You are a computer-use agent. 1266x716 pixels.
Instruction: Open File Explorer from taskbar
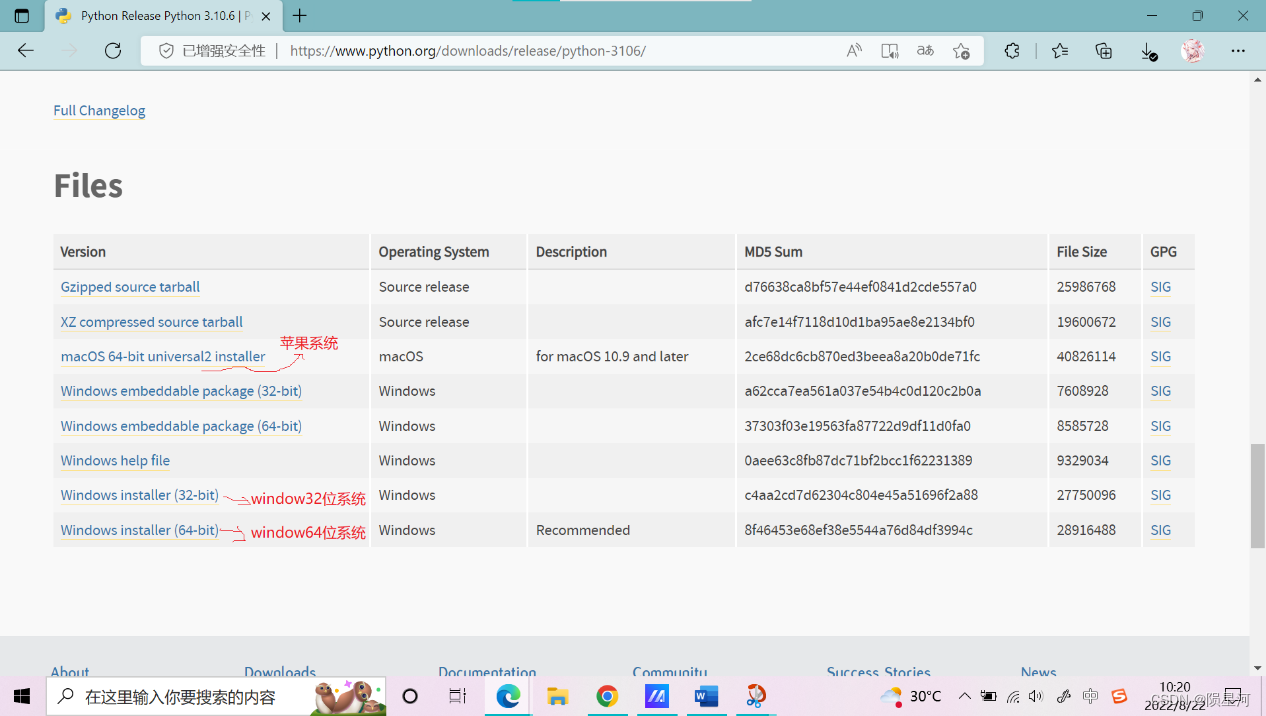(x=557, y=696)
